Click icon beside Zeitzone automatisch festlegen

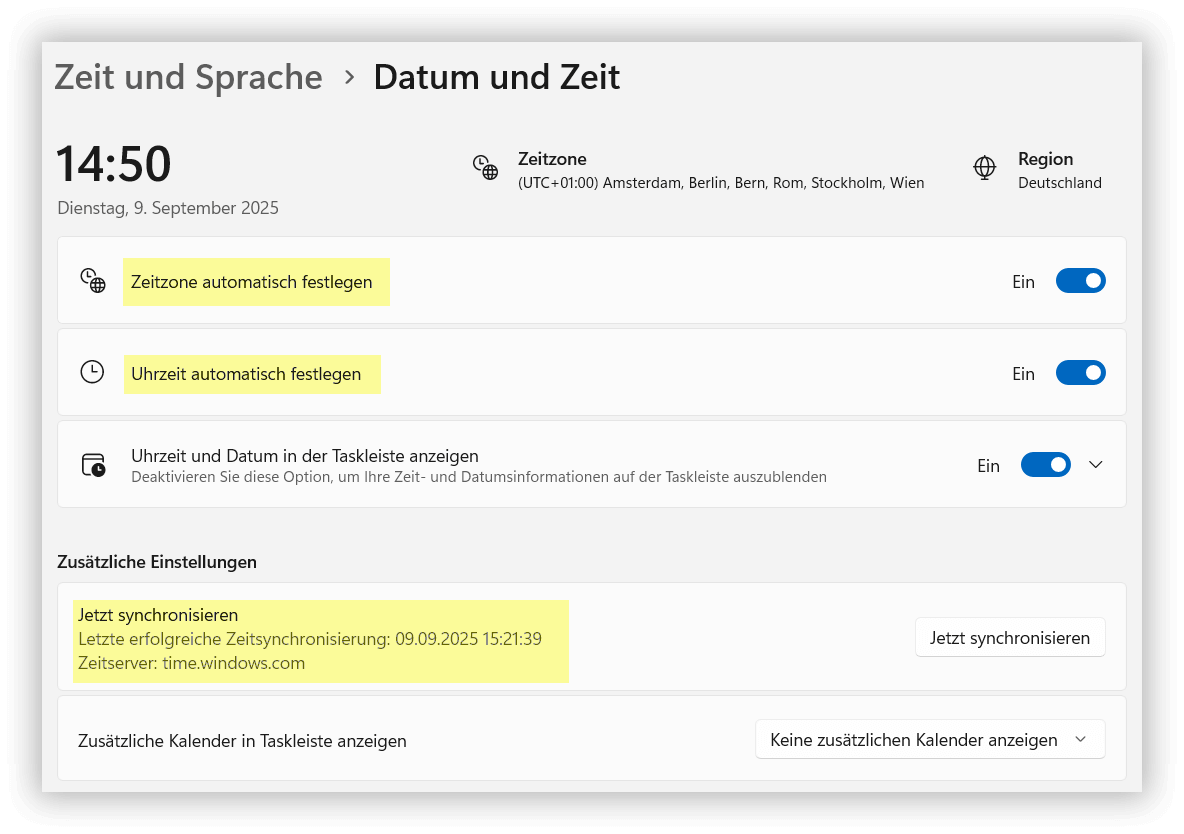tap(93, 281)
